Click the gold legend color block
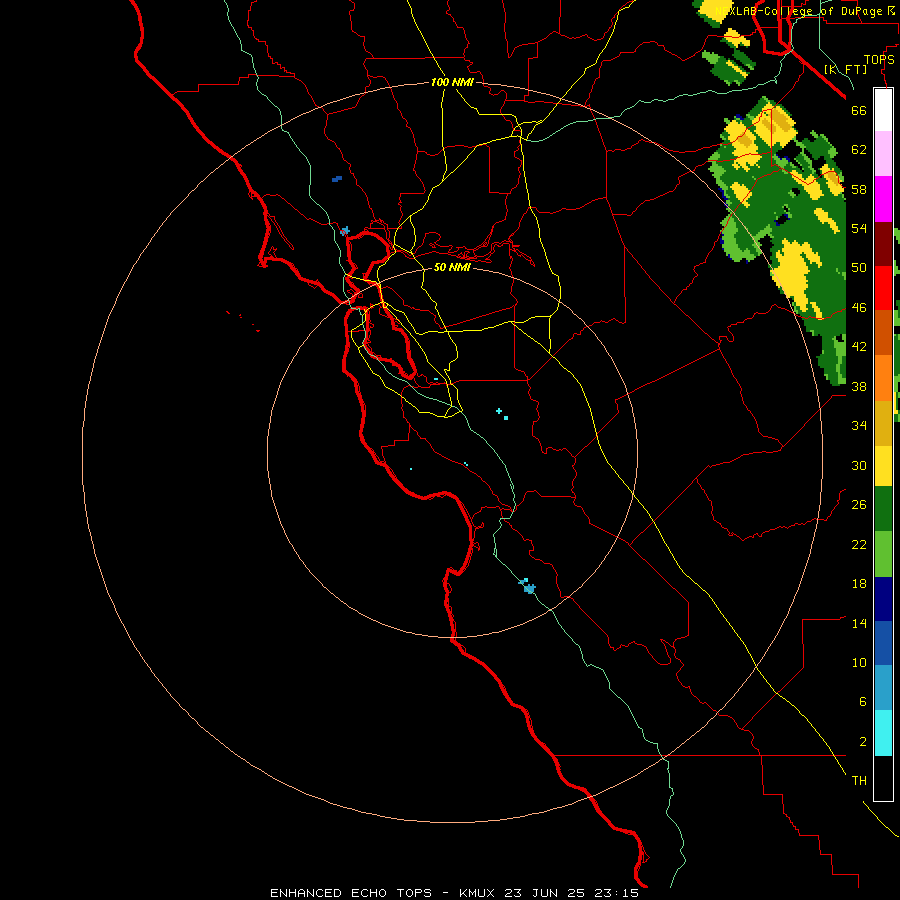 883,424
